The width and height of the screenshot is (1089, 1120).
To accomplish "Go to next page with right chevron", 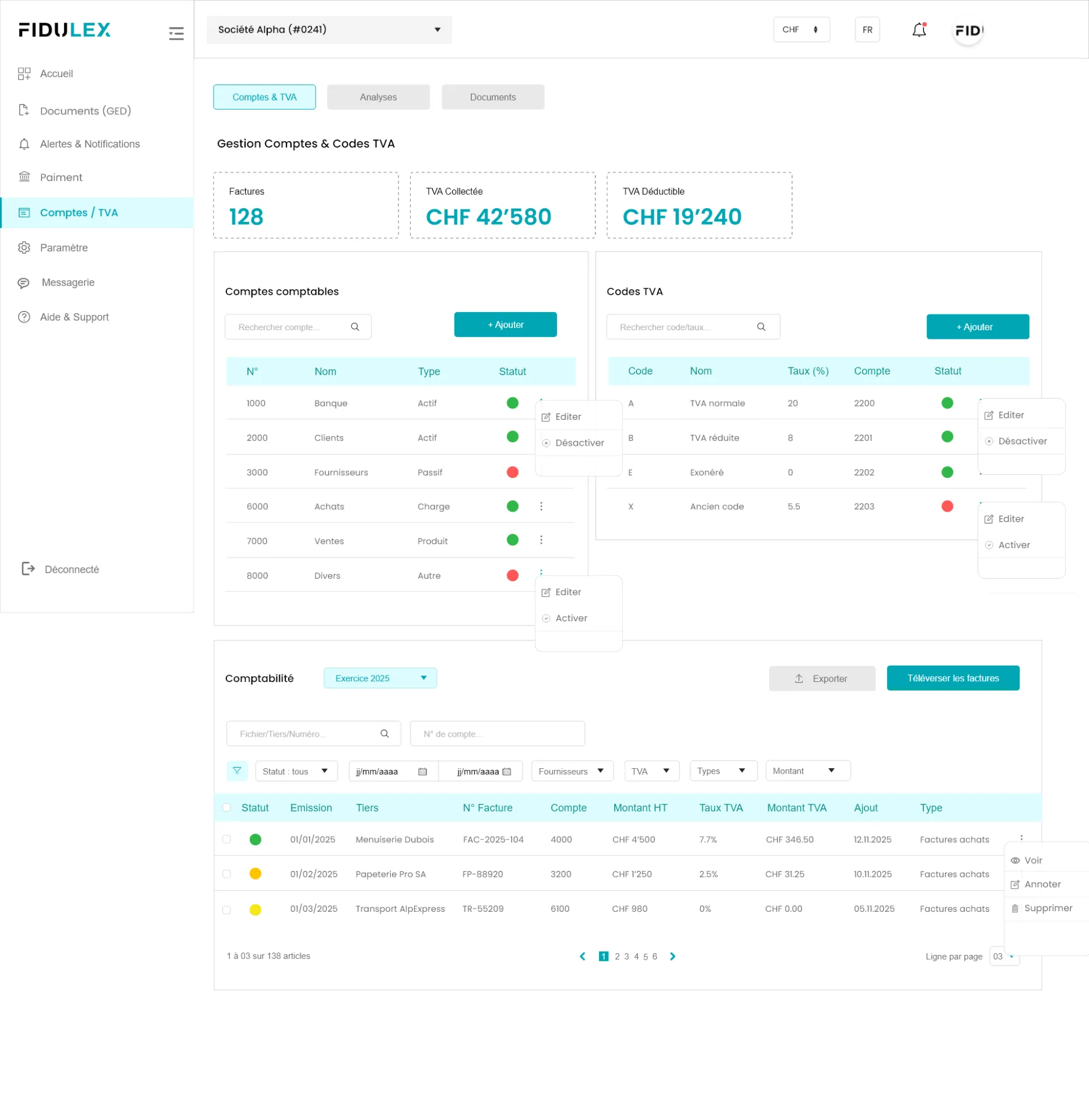I will [x=673, y=956].
